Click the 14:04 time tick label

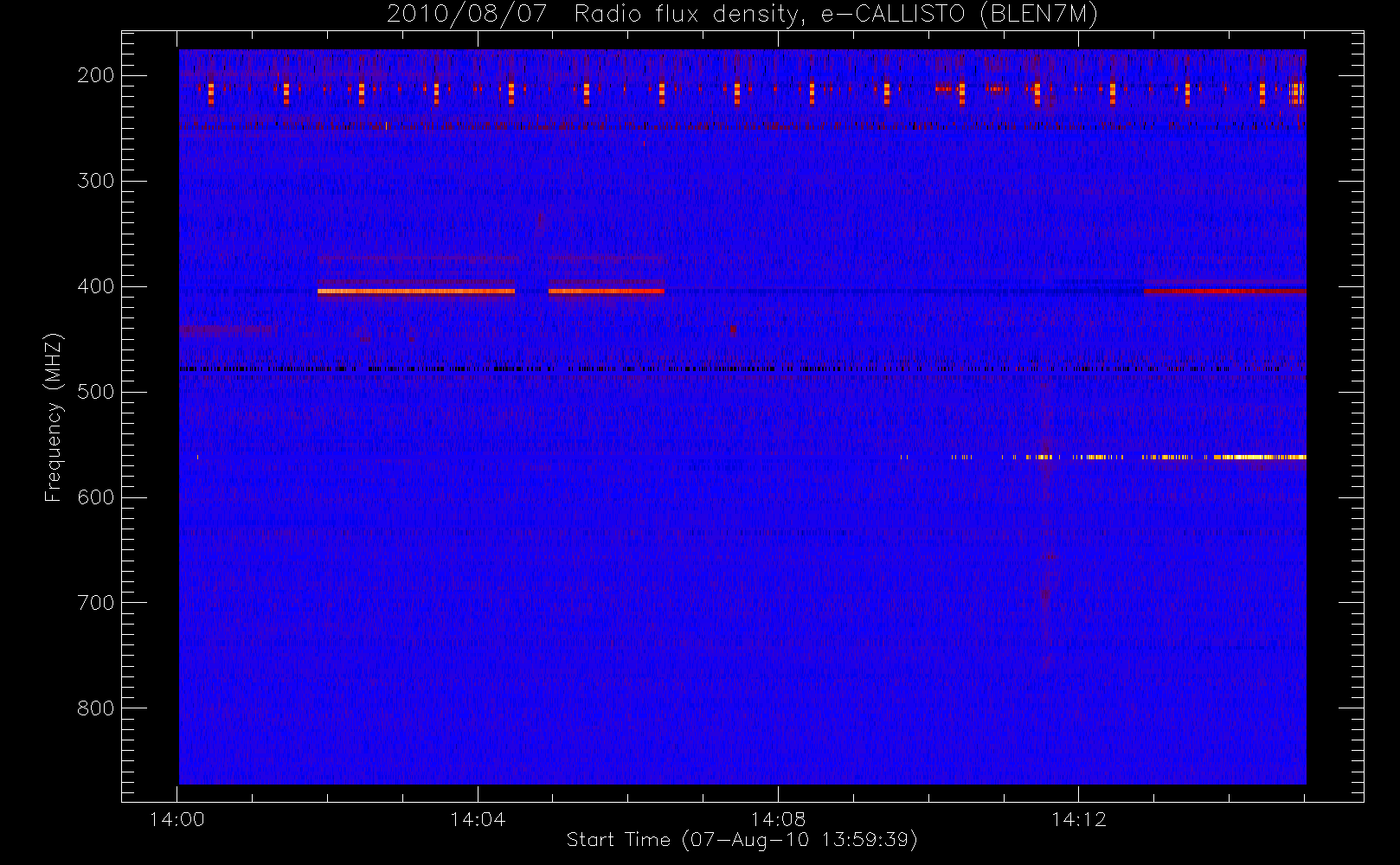point(478,819)
